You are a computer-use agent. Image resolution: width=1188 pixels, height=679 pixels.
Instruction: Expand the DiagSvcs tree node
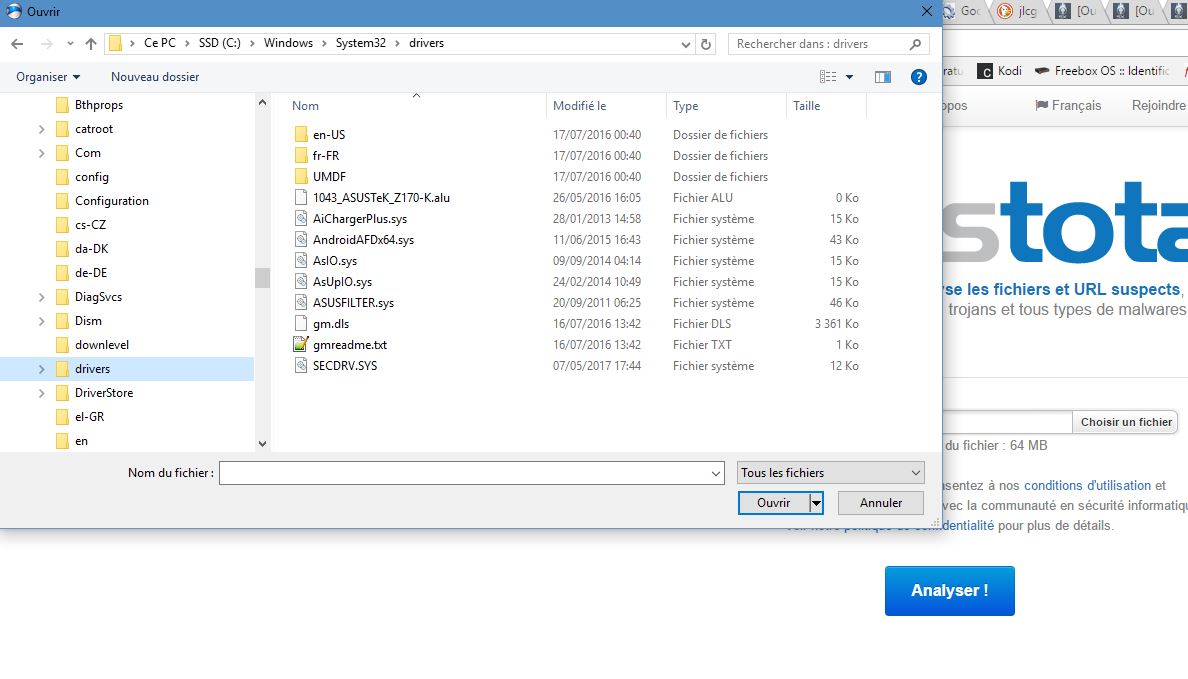point(41,297)
